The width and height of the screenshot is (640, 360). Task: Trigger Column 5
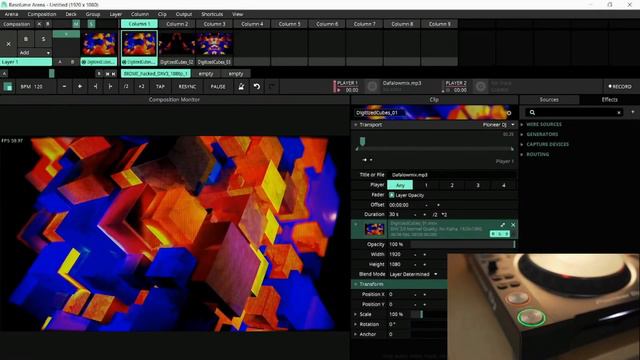tap(289, 24)
